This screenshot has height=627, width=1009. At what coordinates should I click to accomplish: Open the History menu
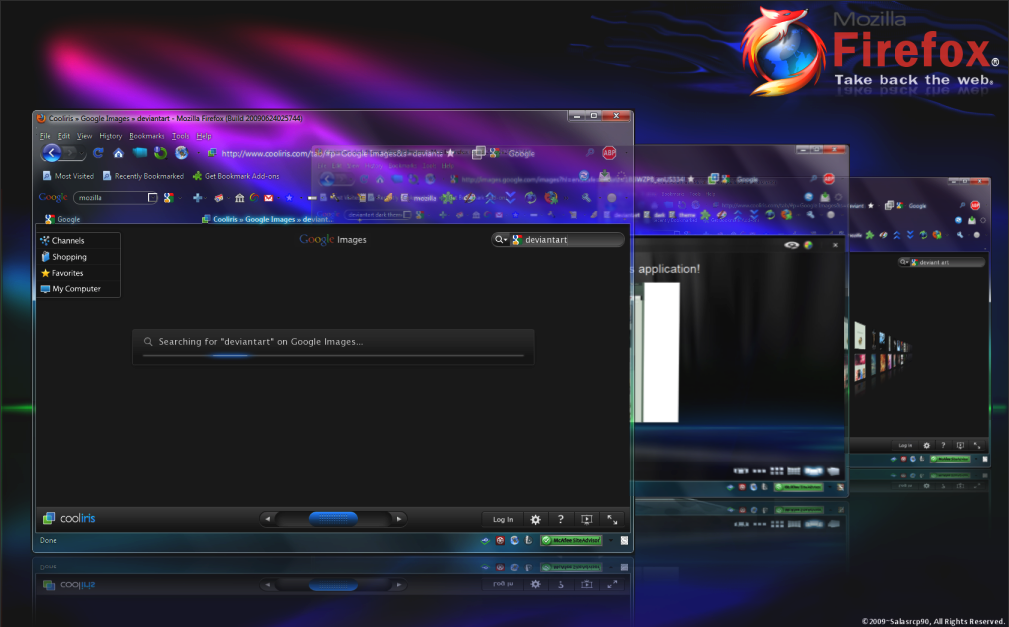pyautogui.click(x=111, y=136)
